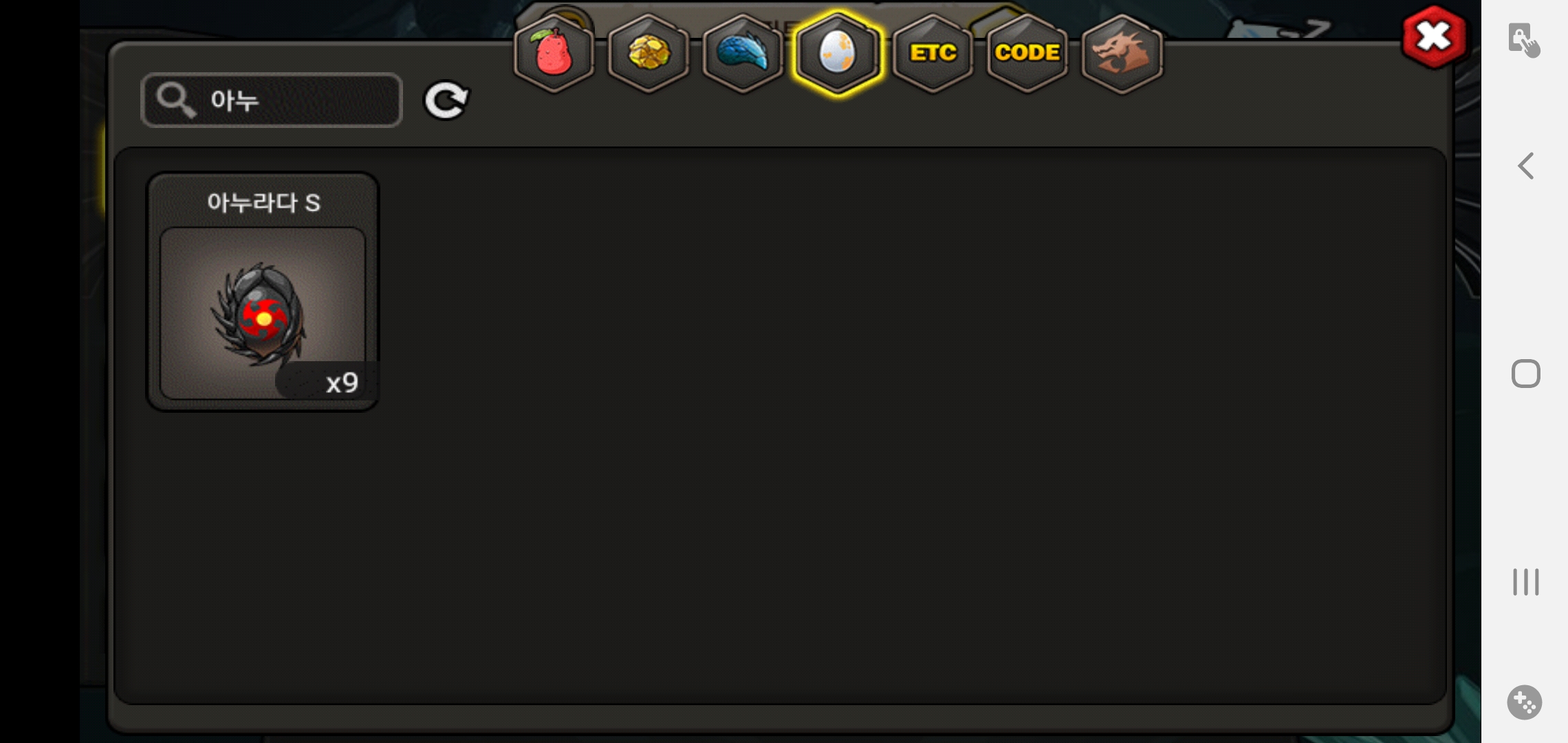Image resolution: width=1568 pixels, height=743 pixels.
Task: Open the CODE tab
Action: click(1027, 53)
